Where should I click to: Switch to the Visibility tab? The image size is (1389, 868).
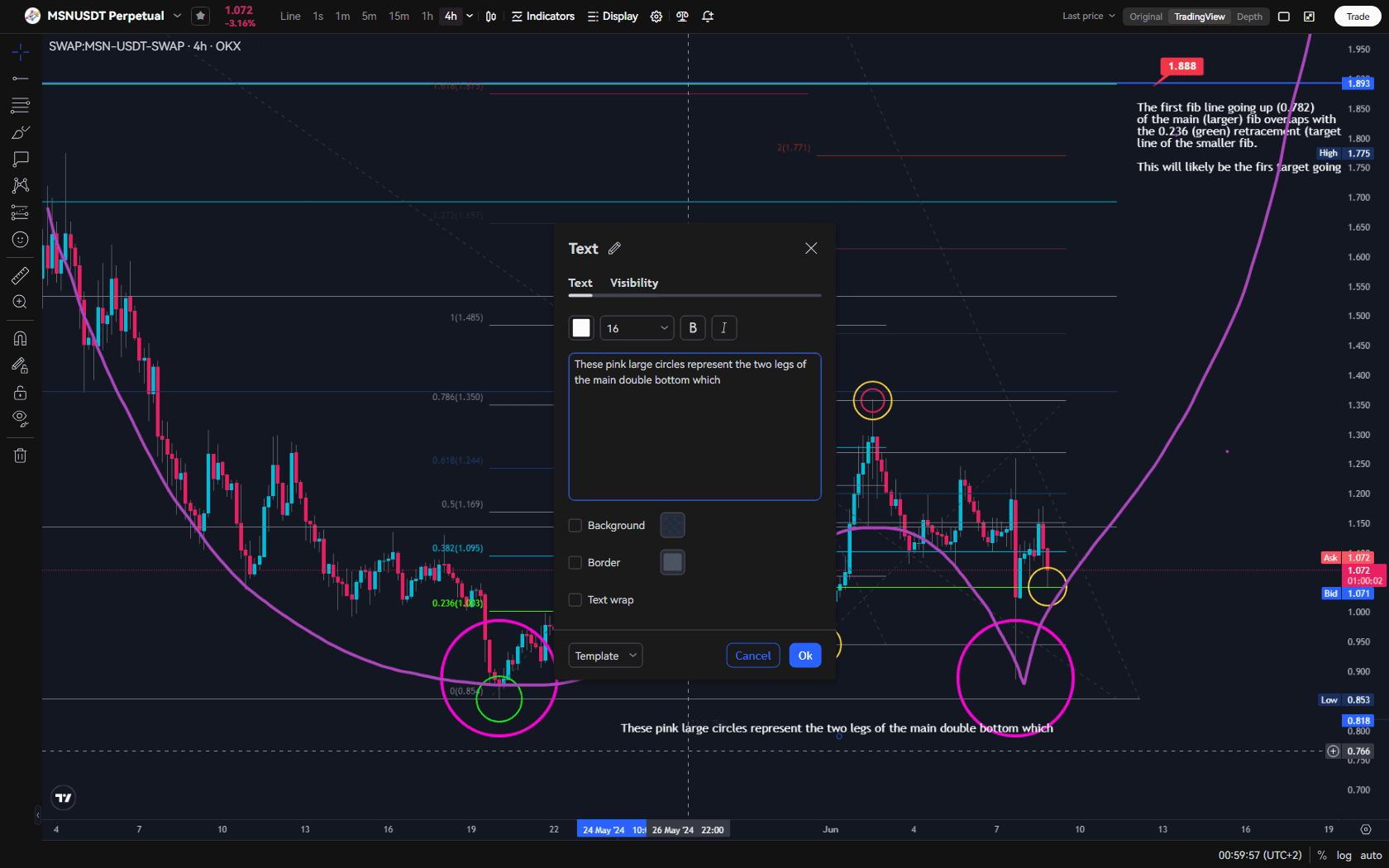tap(634, 283)
